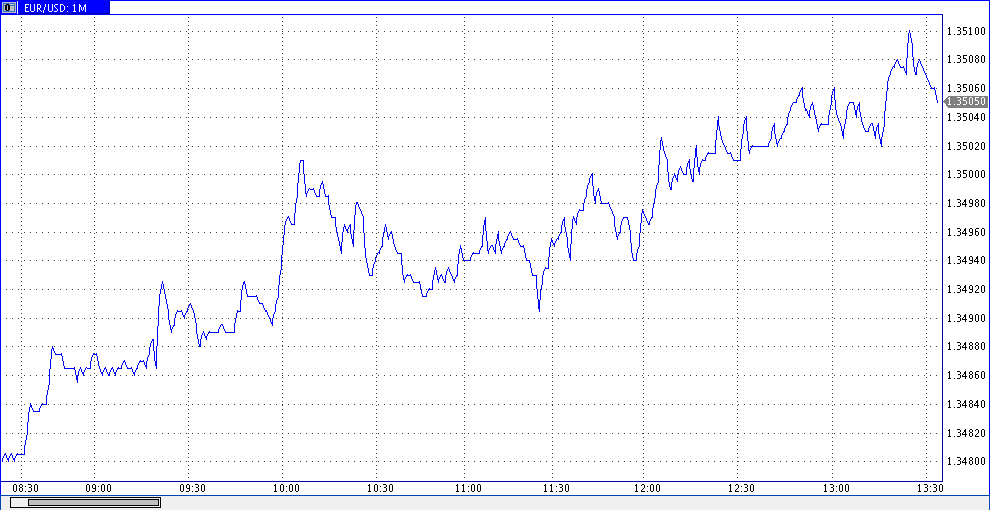990x510 pixels.
Task: Click the 11:30 time axis label
Action: (x=558, y=489)
